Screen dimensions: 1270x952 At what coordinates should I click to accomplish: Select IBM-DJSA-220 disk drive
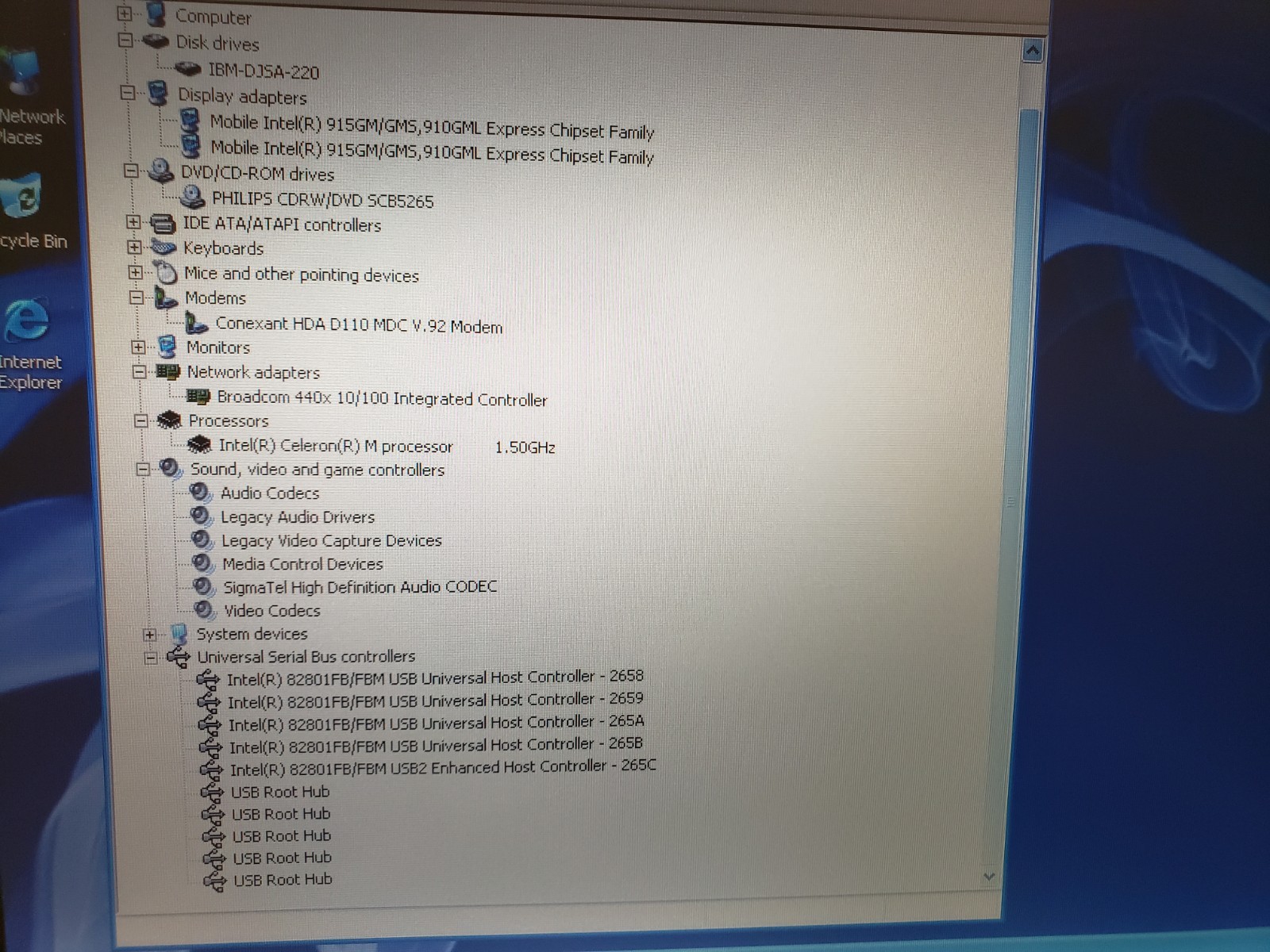click(x=264, y=71)
